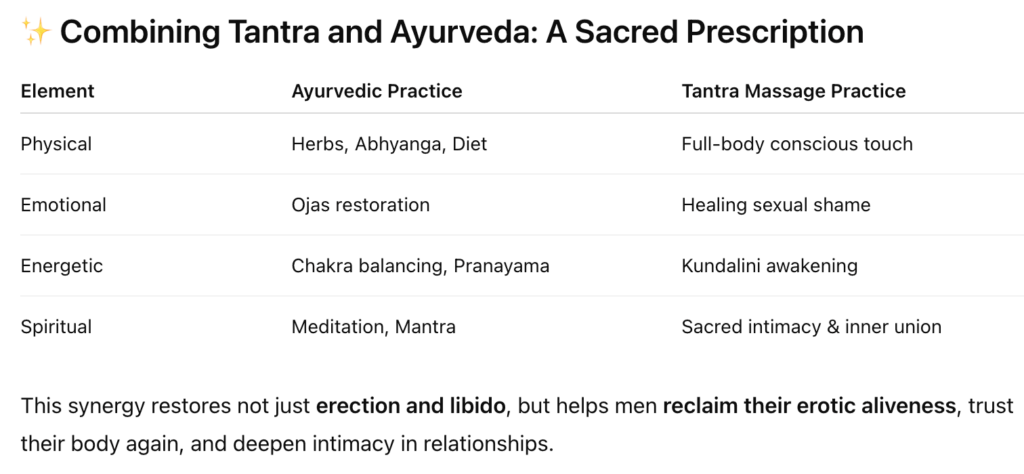Select the 'Chakra balancing, Pranayama' cell
Image resolution: width=1024 pixels, height=474 pixels.
click(x=420, y=266)
